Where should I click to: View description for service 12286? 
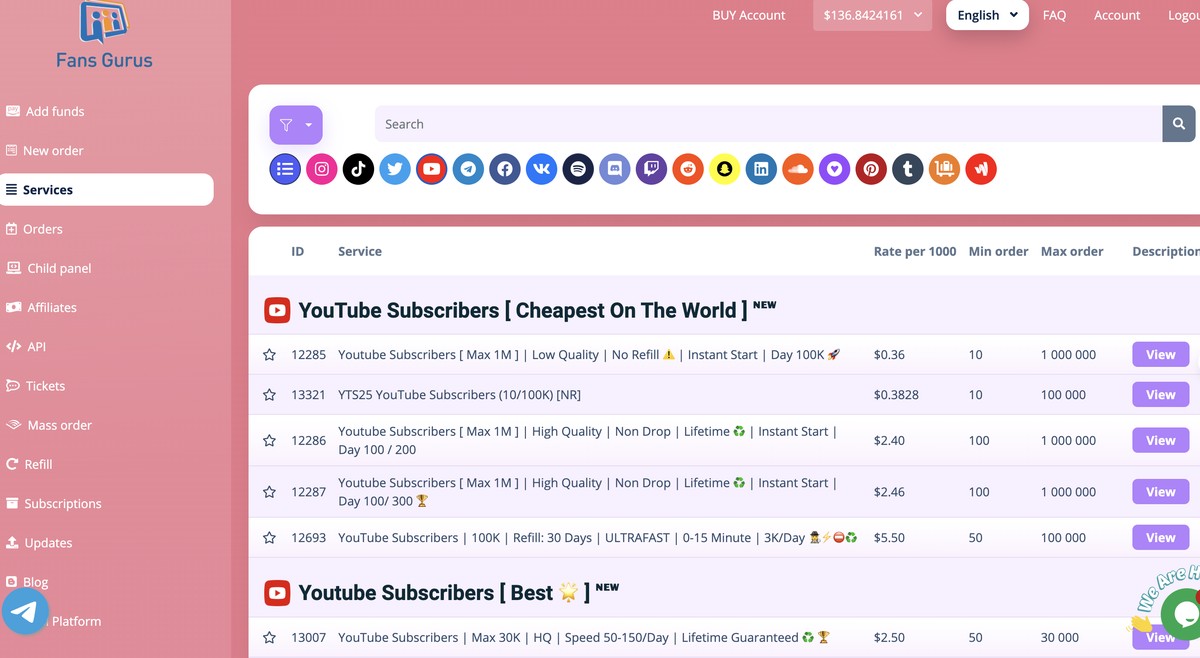click(x=1160, y=441)
